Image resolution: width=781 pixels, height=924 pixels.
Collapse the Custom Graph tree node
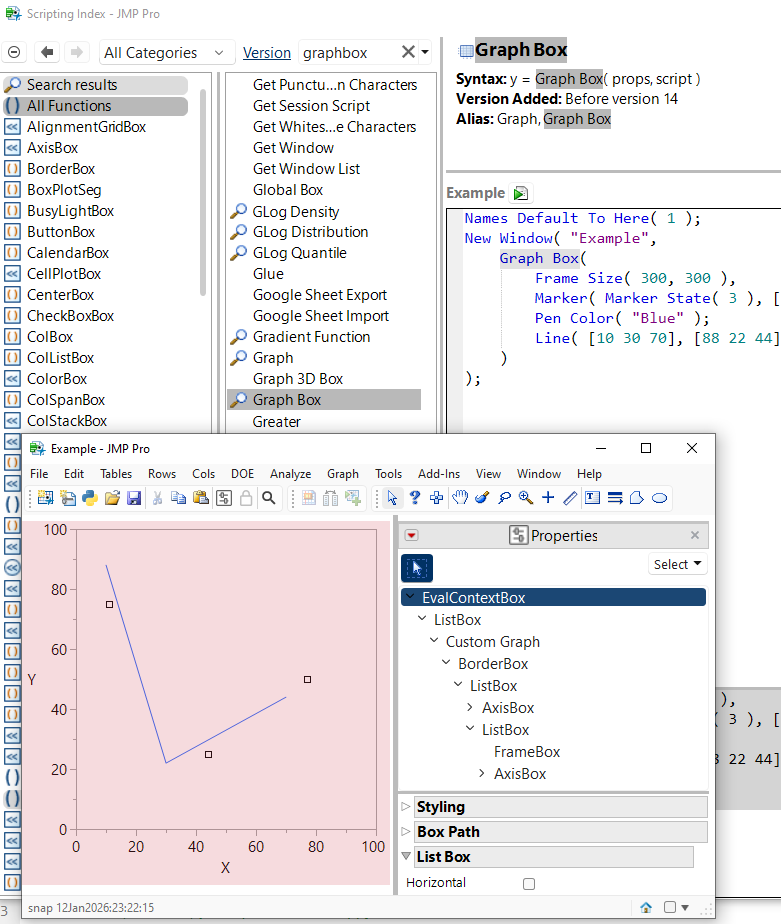click(435, 642)
